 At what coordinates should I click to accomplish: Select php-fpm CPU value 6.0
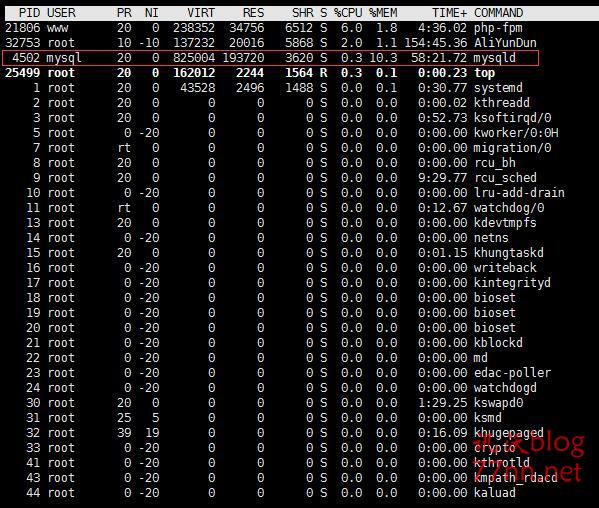tap(351, 28)
